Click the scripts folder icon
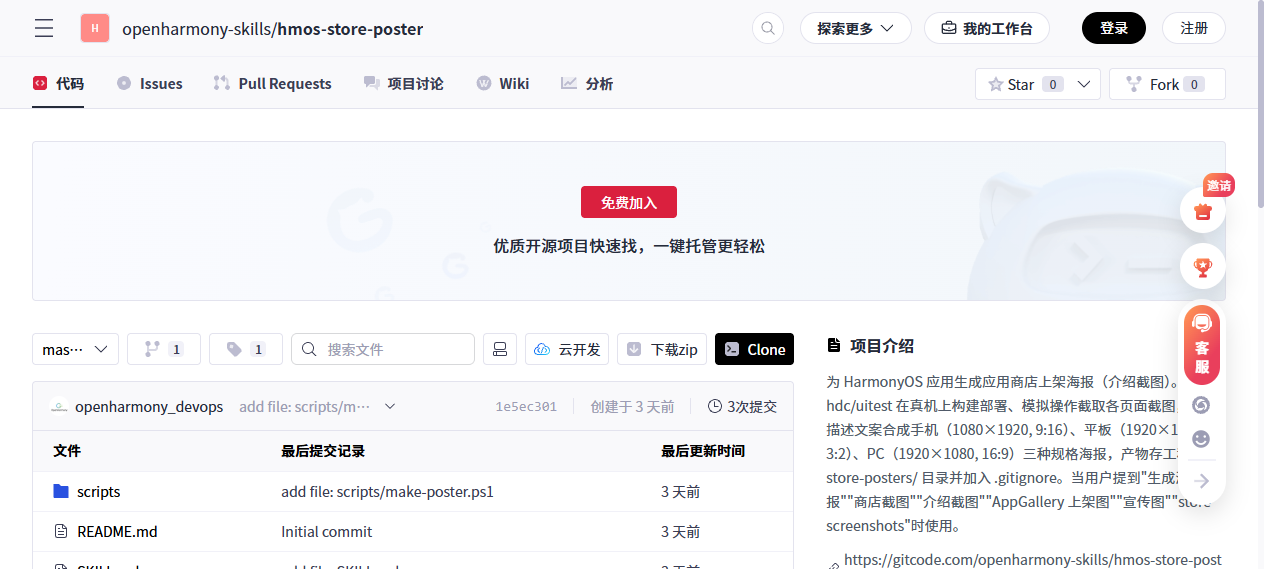The image size is (1264, 569). pyautogui.click(x=61, y=491)
